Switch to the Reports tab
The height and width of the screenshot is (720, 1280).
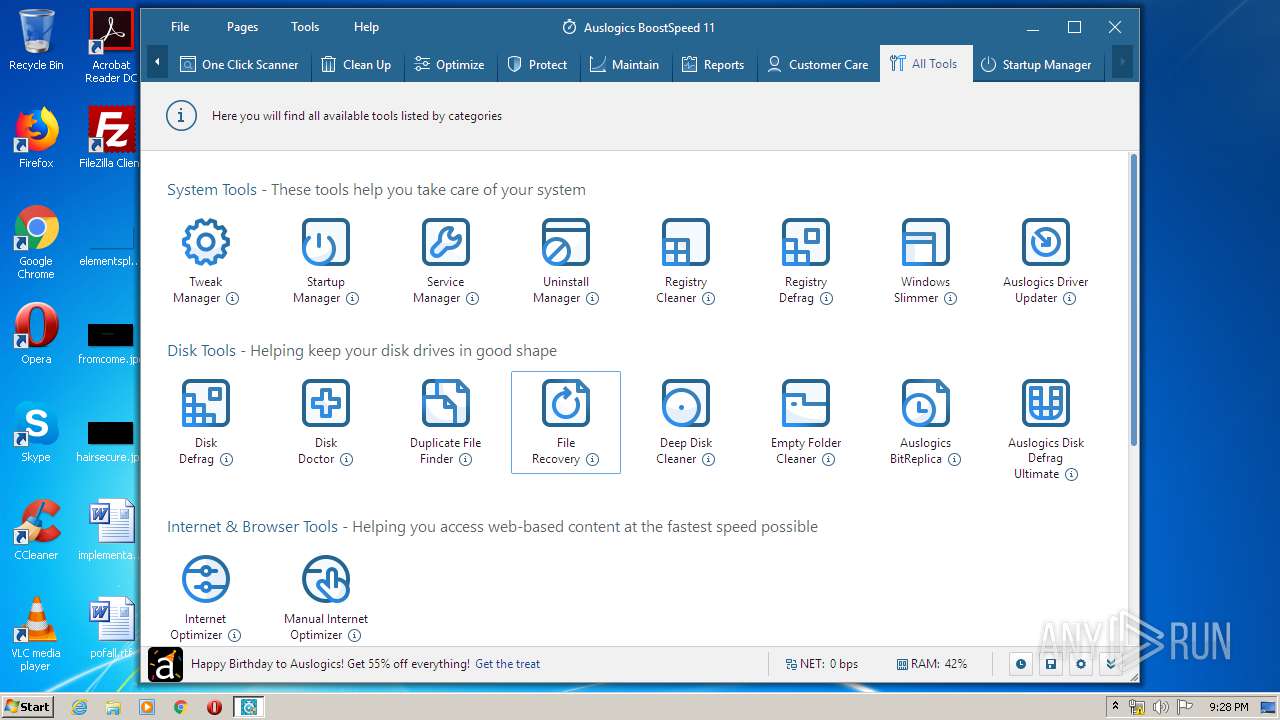(x=713, y=64)
